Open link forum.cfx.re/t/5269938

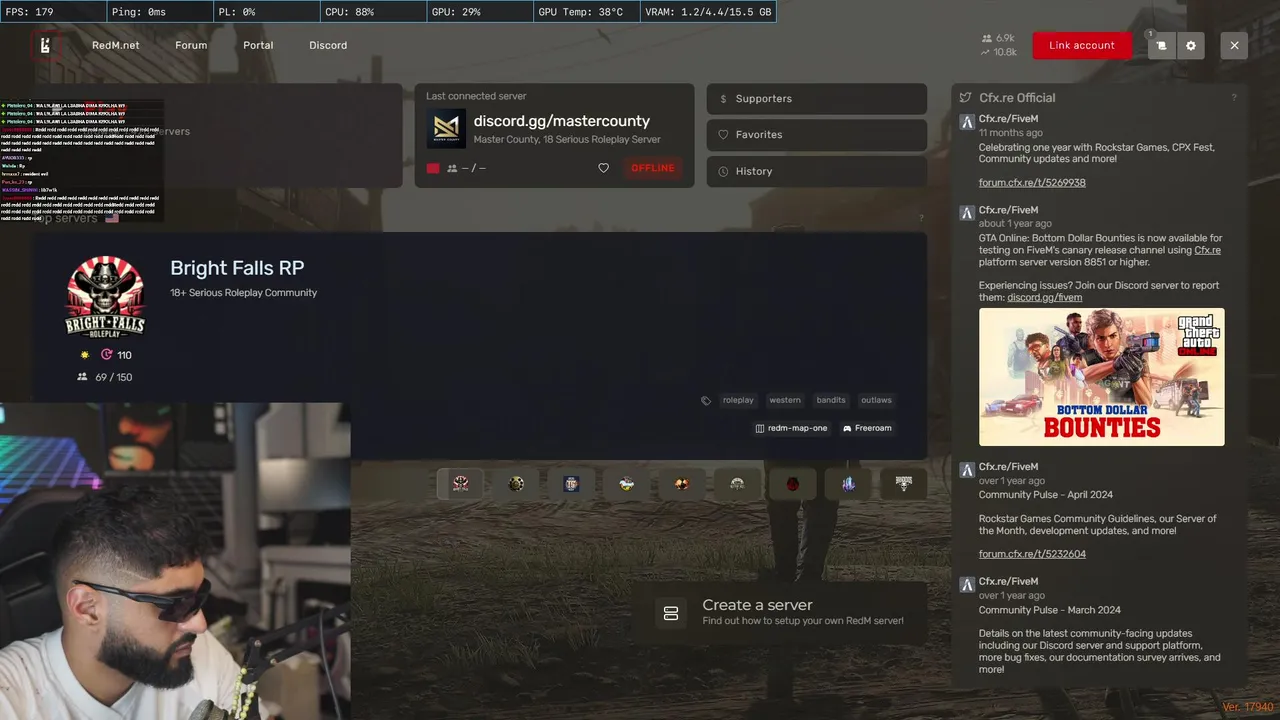pyautogui.click(x=1032, y=183)
